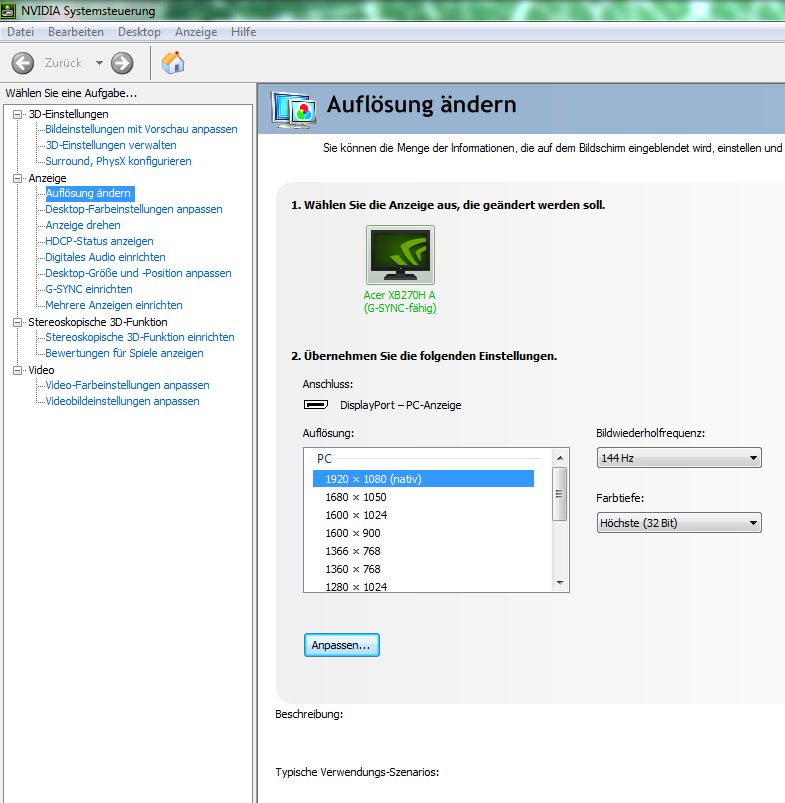
Task: Open Mehrere Anzeigen einrichten
Action: [x=114, y=305]
